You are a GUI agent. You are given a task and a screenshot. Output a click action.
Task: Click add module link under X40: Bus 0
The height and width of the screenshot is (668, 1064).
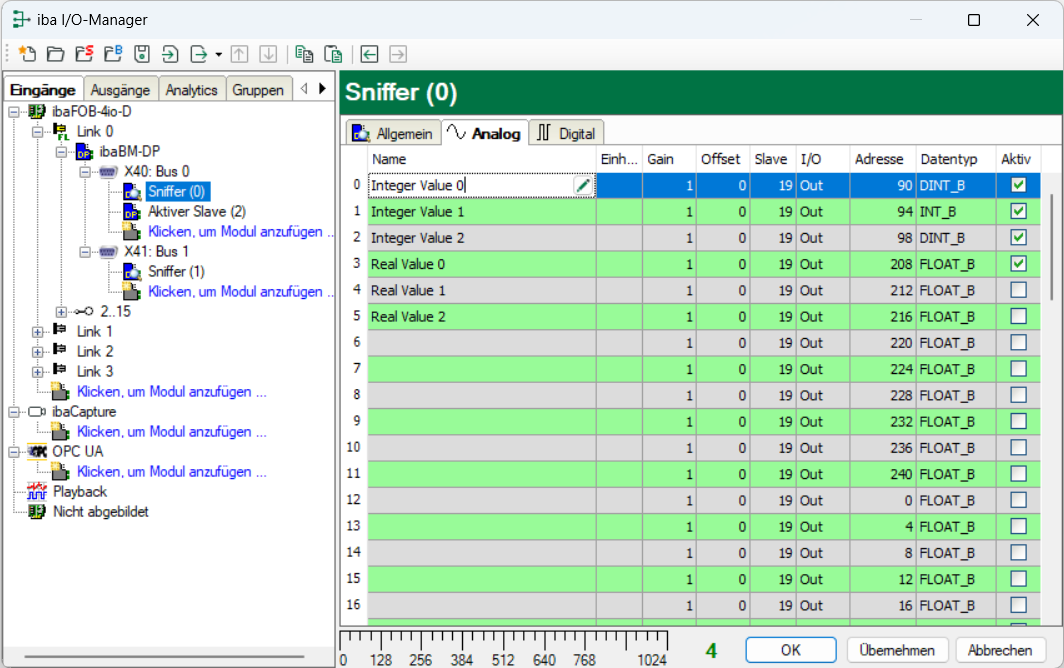239,231
